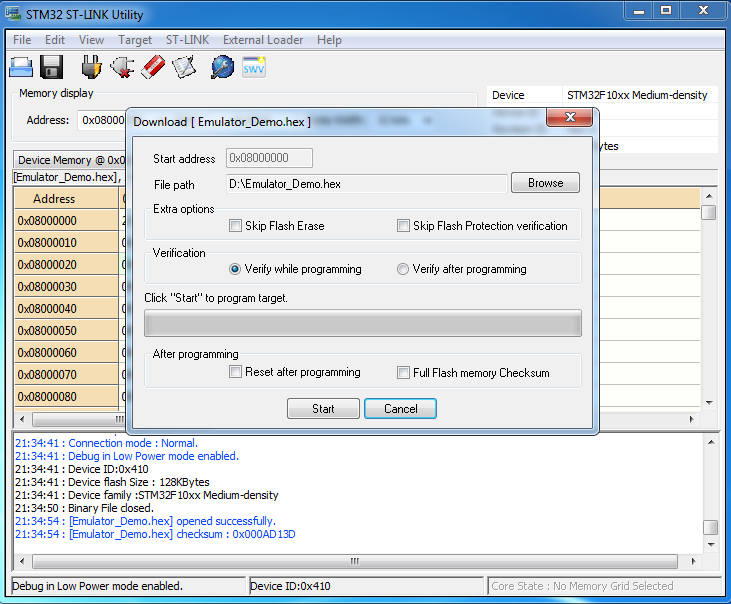Select Verify after programming radio button
731x604 pixels.
403,269
